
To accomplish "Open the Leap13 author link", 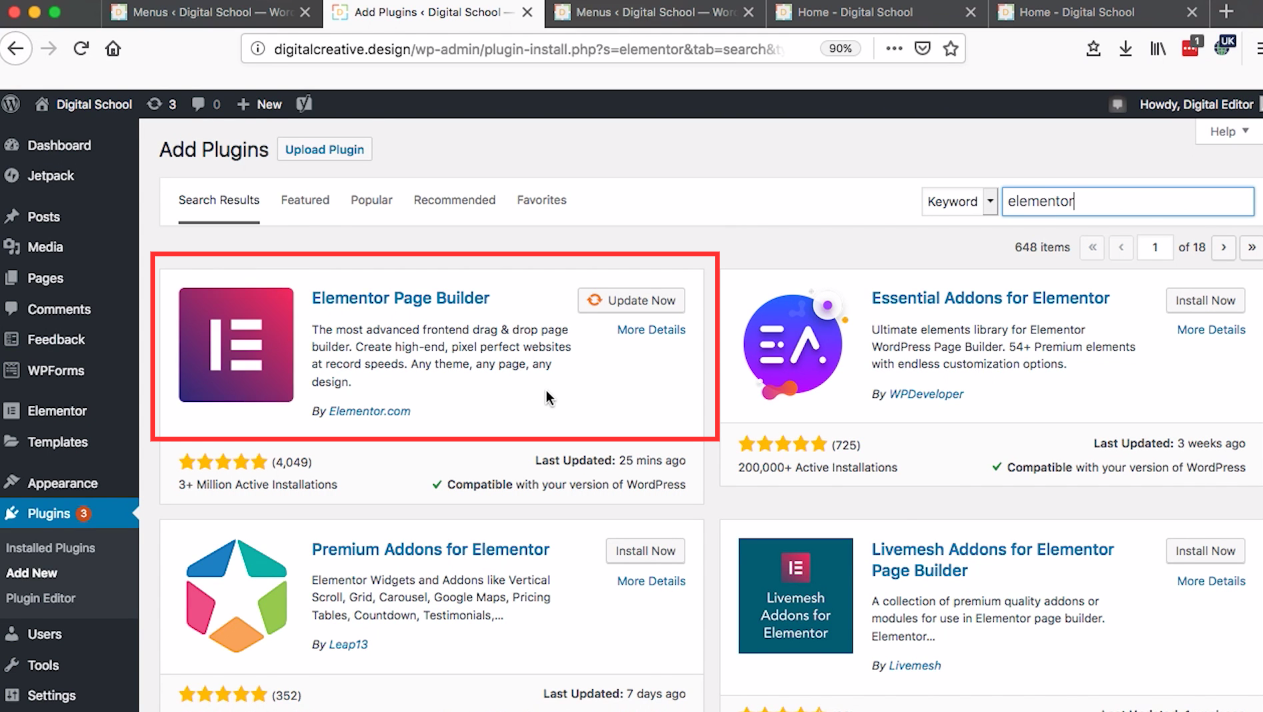I will (348, 644).
